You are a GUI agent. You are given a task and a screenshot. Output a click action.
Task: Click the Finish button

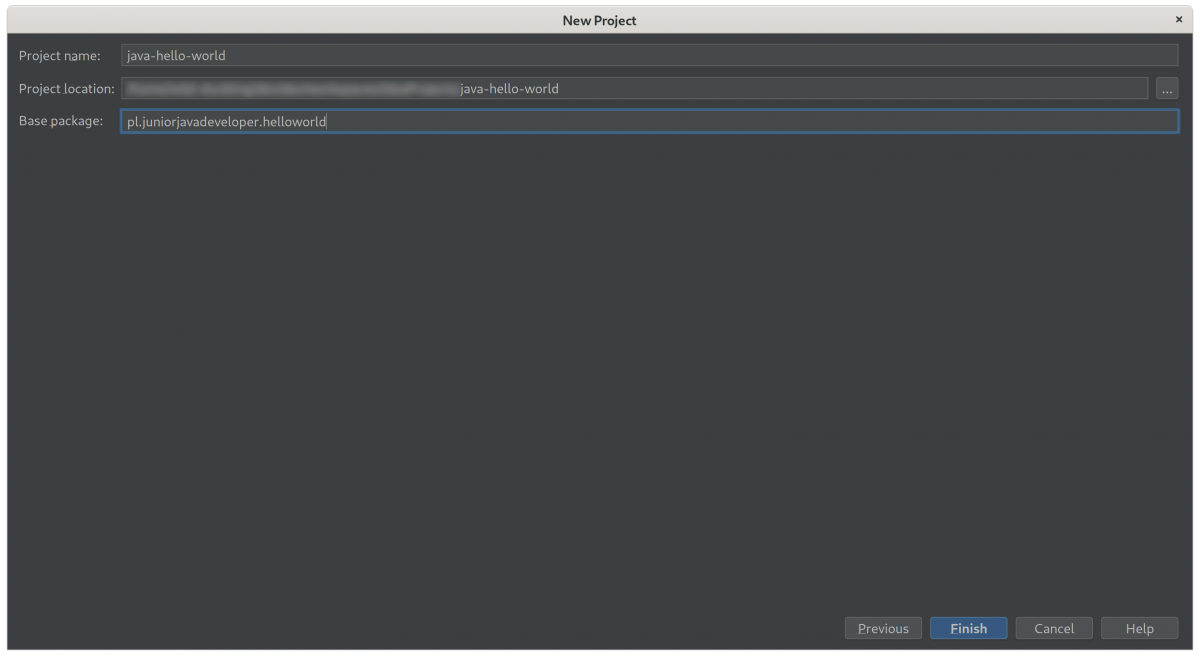click(x=968, y=628)
